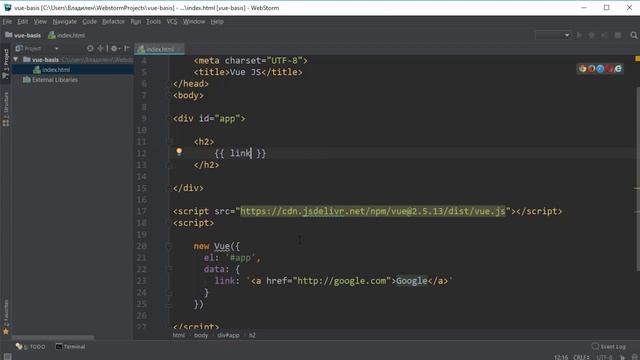
Task: Click tool windows quick access icon bottom-left
Action: [x=7, y=356]
